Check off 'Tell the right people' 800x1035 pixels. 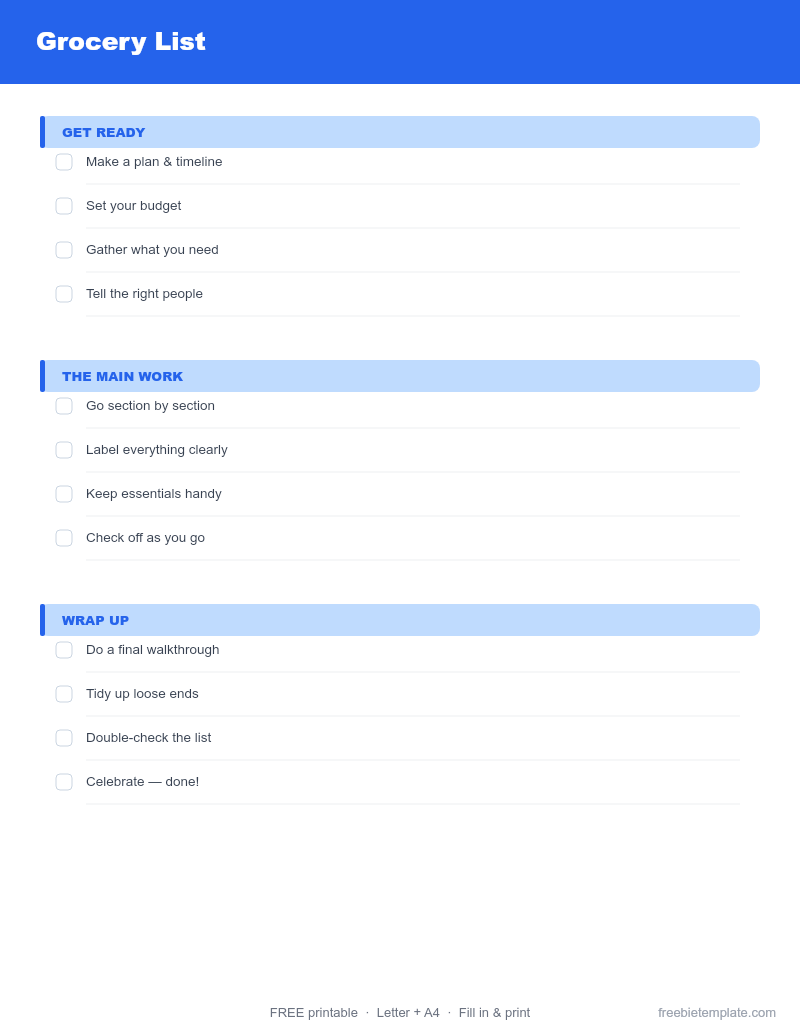pyautogui.click(x=64, y=294)
